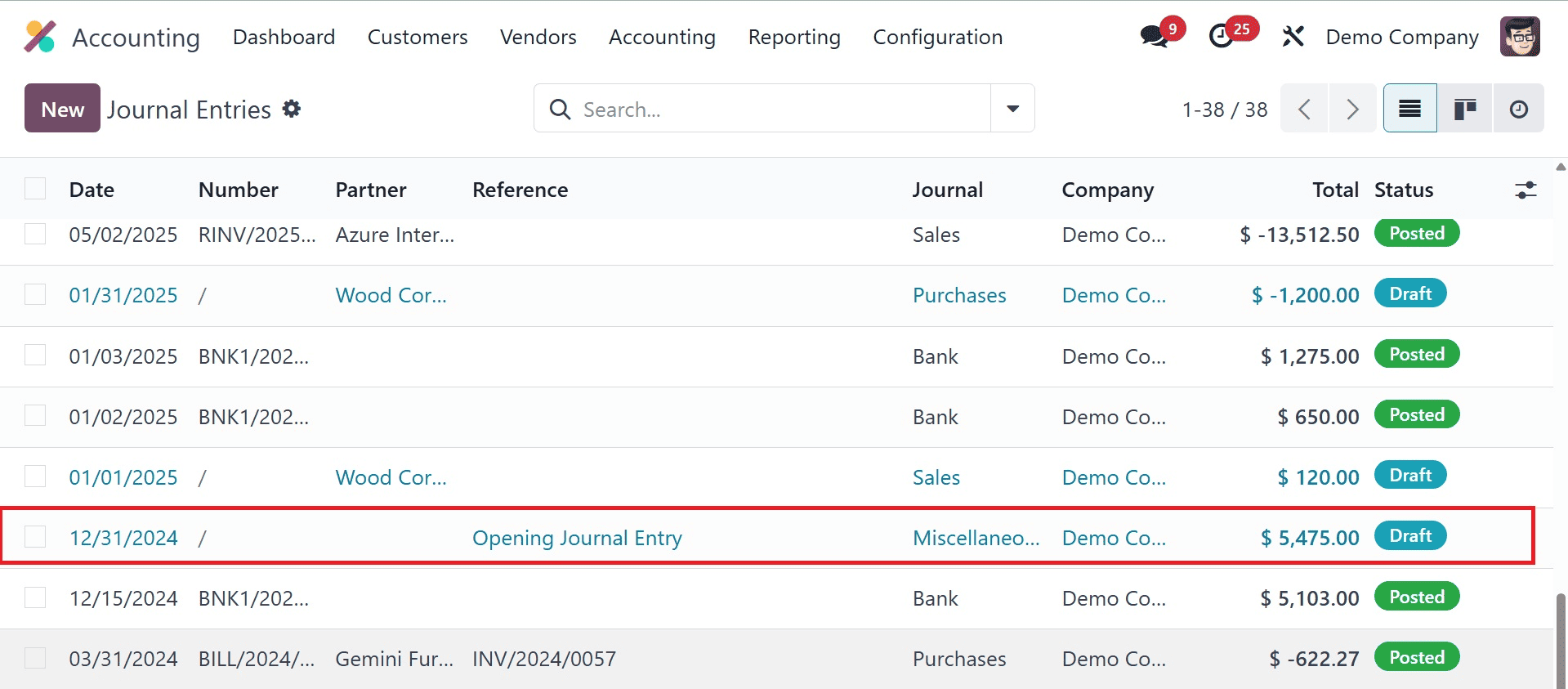Open the Vendors menu
The width and height of the screenshot is (1568, 689).
pyautogui.click(x=538, y=37)
